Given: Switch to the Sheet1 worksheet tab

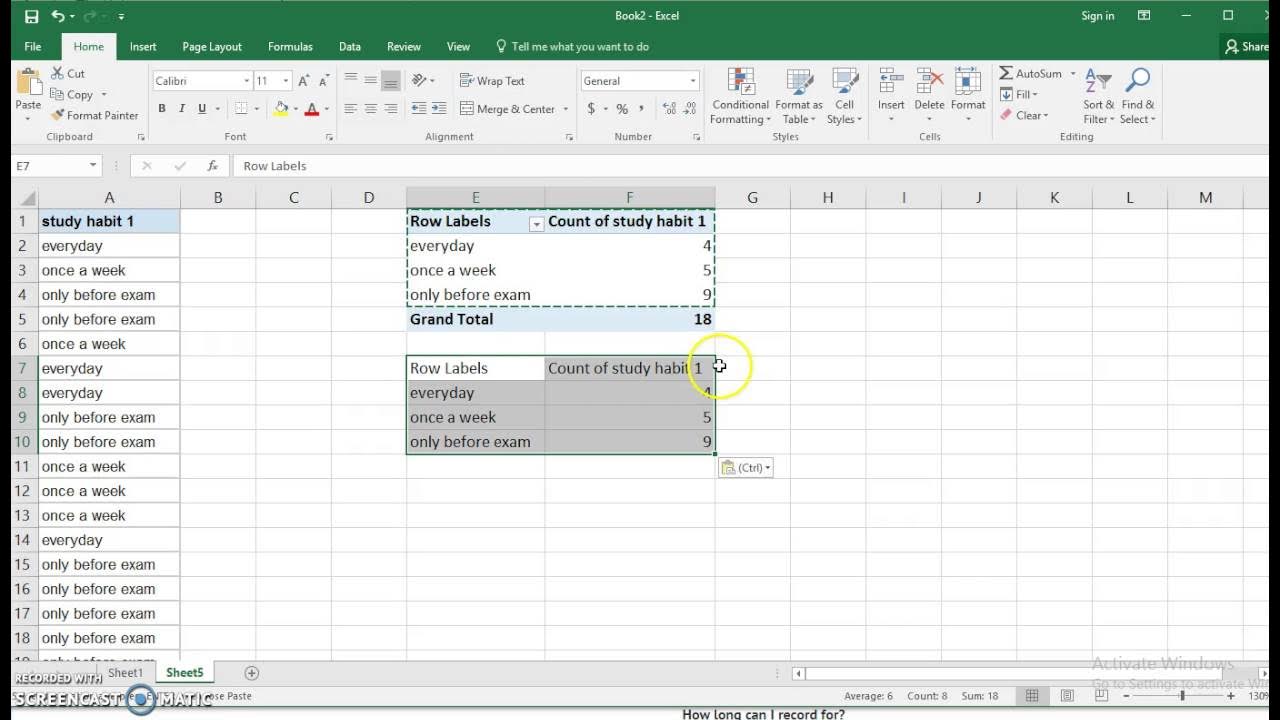Looking at the screenshot, I should coord(126,673).
